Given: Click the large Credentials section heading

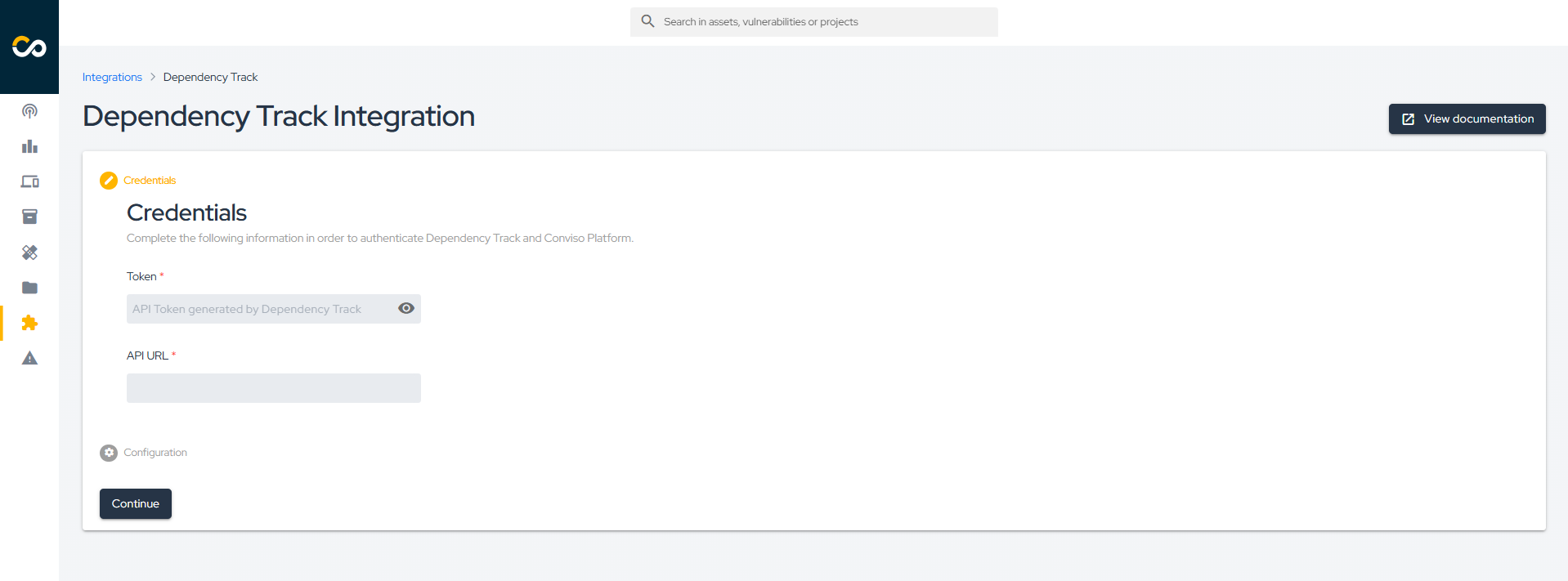Looking at the screenshot, I should [x=186, y=212].
